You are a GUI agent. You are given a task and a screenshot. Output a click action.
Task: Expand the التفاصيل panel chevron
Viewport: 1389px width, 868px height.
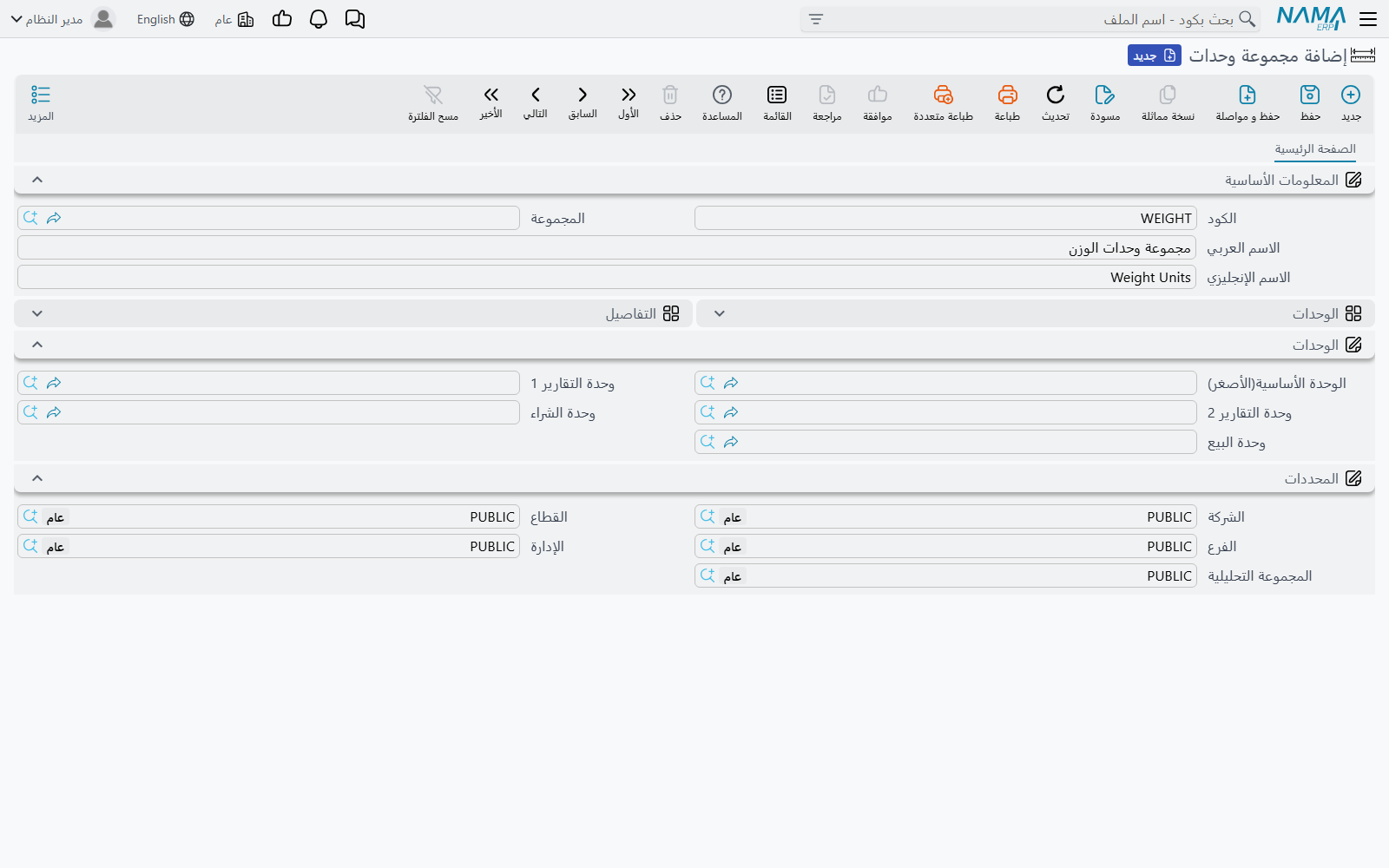(37, 313)
